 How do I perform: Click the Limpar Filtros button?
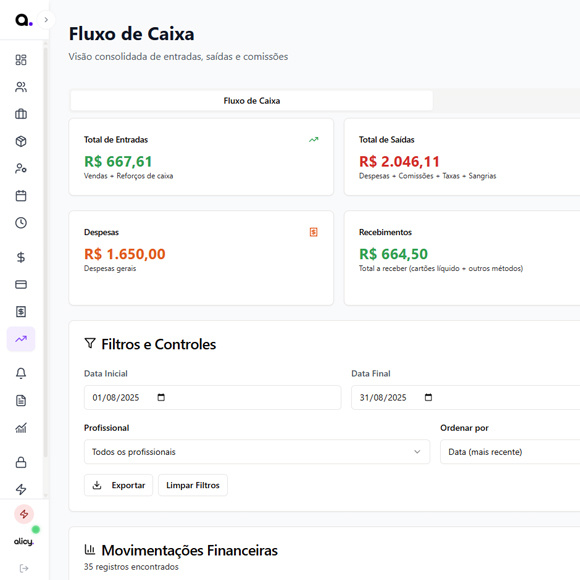(x=193, y=485)
